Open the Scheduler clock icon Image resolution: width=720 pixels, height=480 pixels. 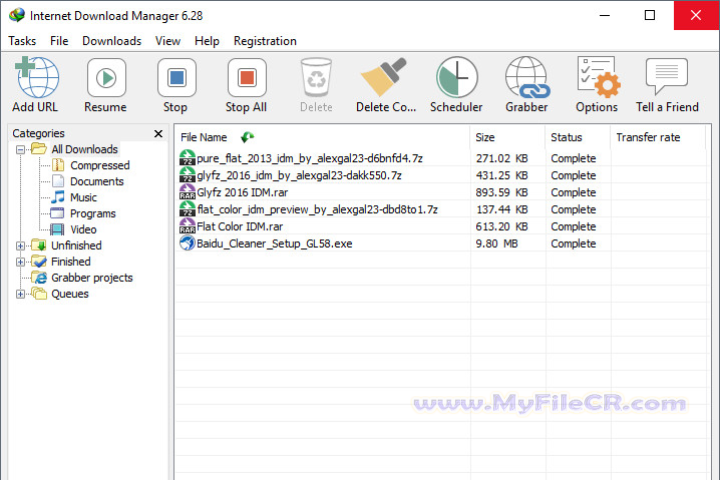coord(456,77)
